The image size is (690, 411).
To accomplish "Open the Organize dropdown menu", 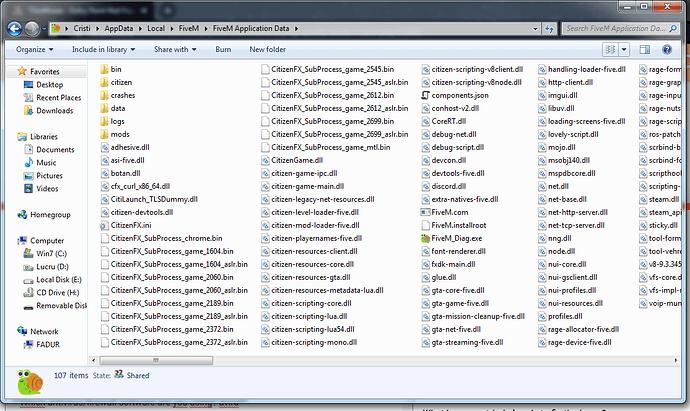I will point(35,49).
